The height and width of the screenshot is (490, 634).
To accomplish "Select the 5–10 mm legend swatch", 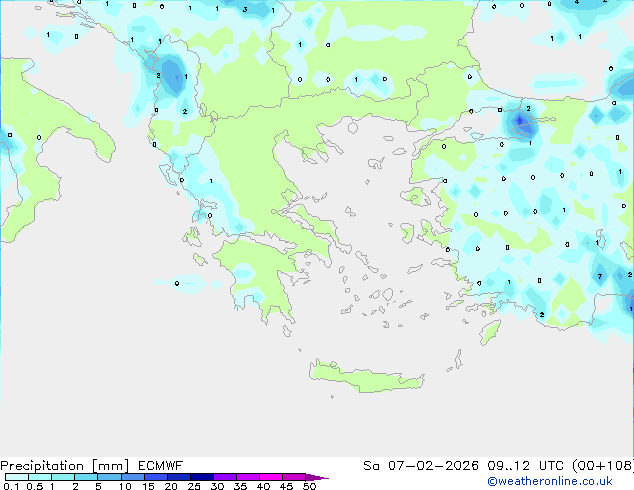I will 109,477.
